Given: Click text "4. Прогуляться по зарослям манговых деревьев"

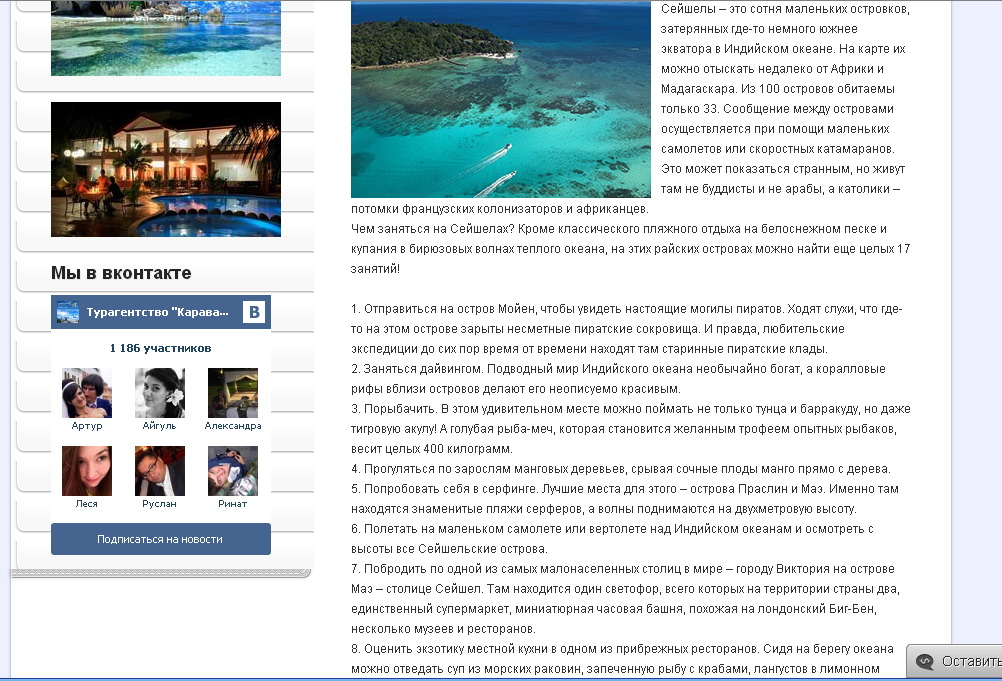Looking at the screenshot, I should tap(488, 469).
